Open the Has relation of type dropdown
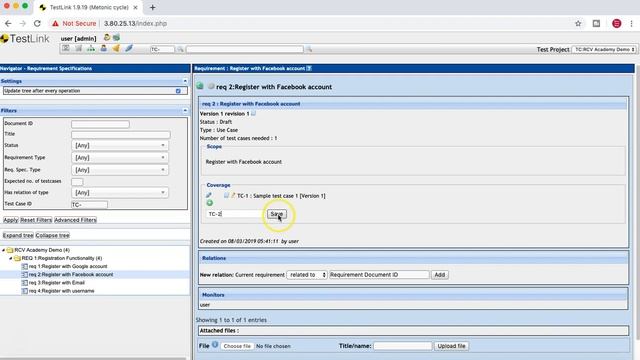Viewport: 640px width, 360px height. 120,193
